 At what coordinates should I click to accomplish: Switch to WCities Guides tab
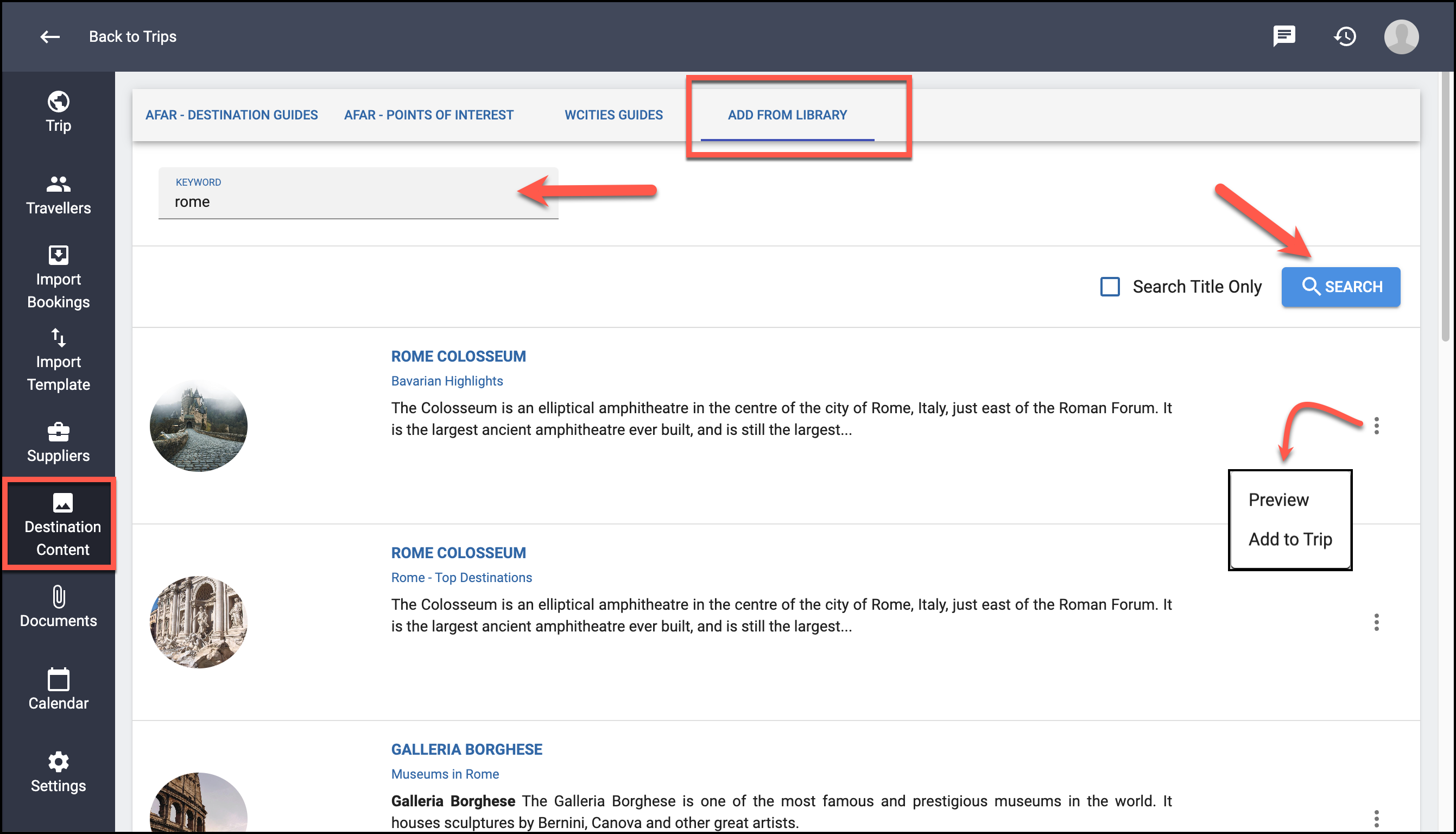(614, 115)
